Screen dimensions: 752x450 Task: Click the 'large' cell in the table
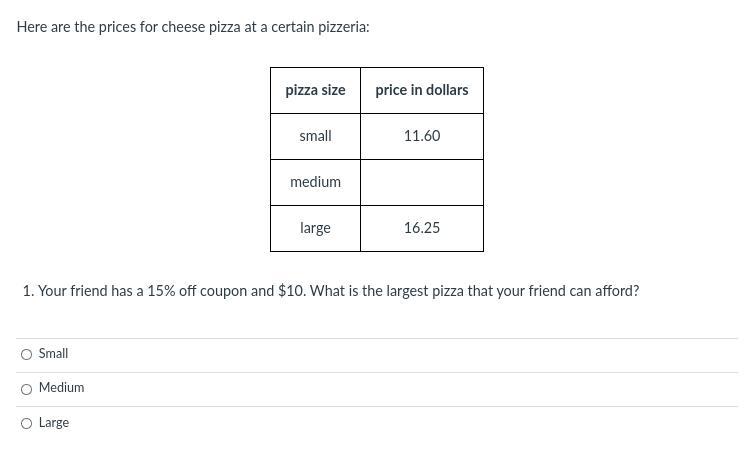(315, 228)
